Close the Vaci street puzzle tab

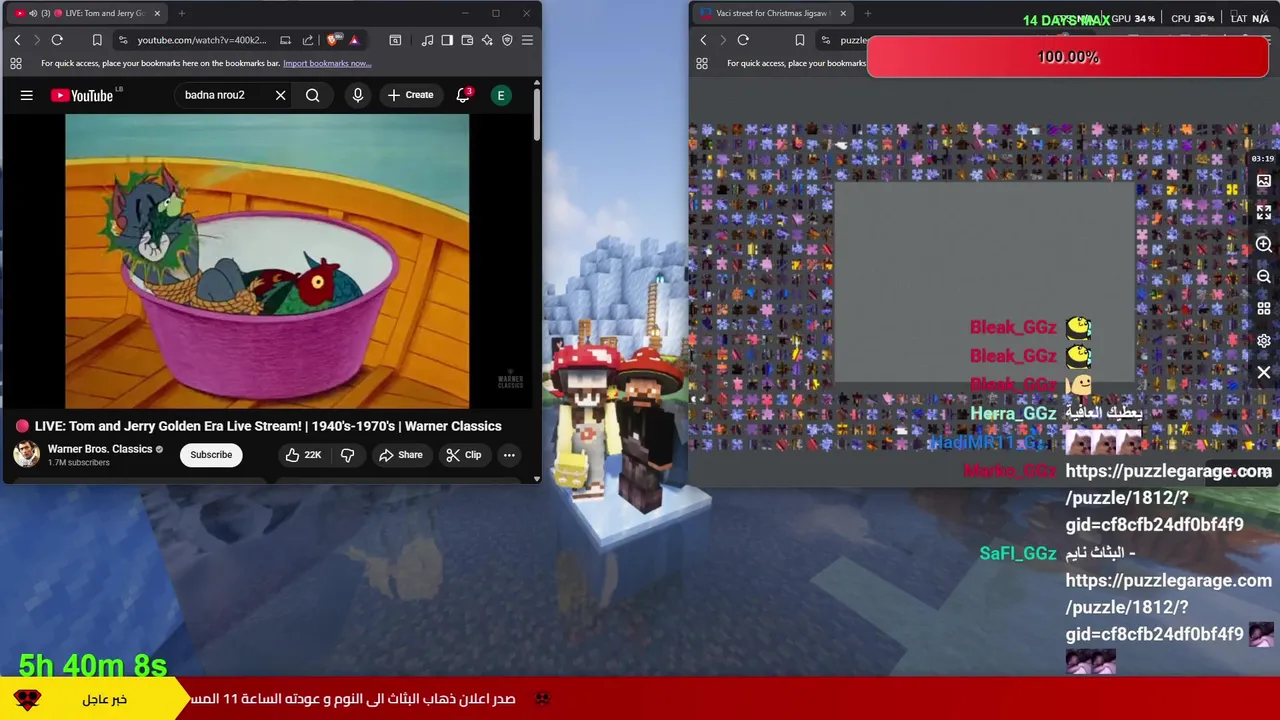(x=843, y=13)
